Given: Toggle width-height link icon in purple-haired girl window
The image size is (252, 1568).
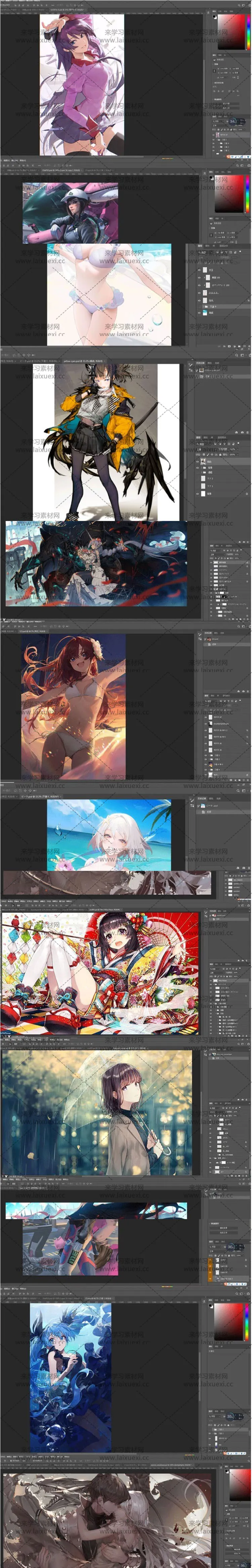Looking at the screenshot, I should point(215,71).
